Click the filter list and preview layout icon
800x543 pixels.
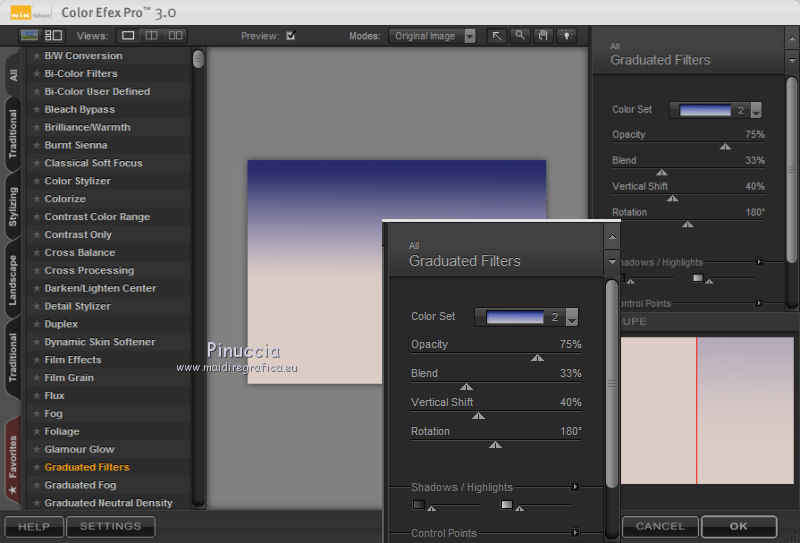pos(54,35)
